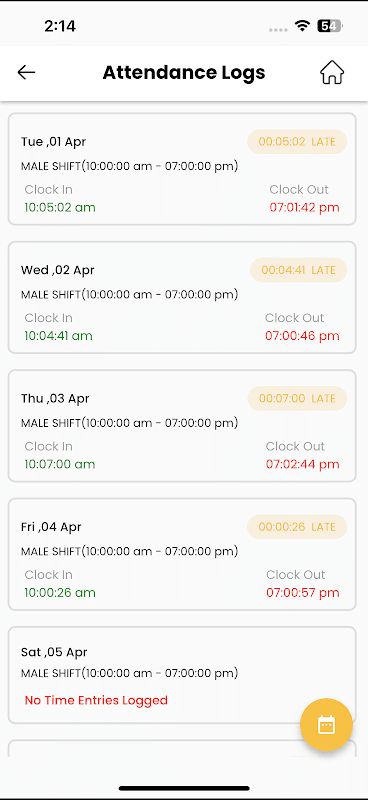Screen dimensions: 368x800
Task: Tap the yellow calendar floating button
Action: [326, 724]
